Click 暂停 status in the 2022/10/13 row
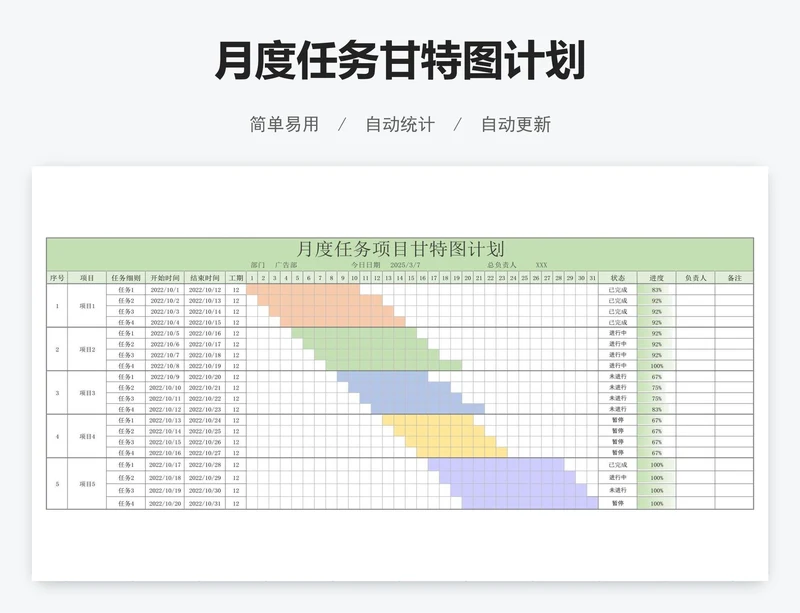The height and width of the screenshot is (613, 800). (x=618, y=420)
